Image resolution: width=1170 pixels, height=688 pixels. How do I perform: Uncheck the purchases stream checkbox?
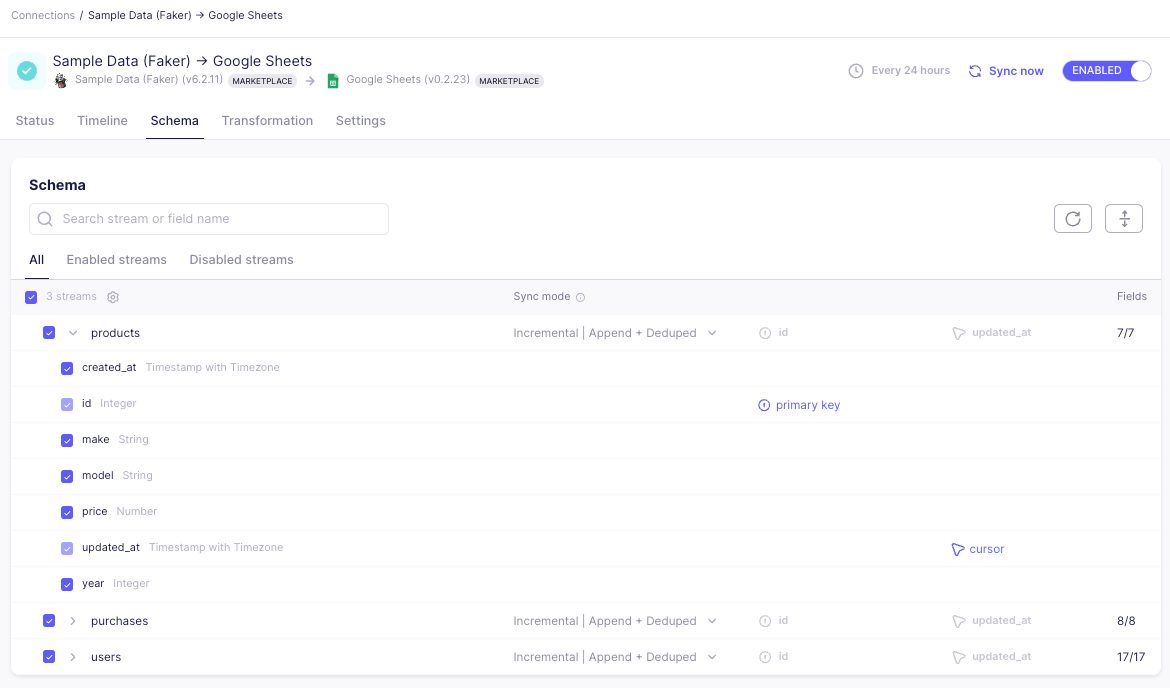click(x=49, y=621)
